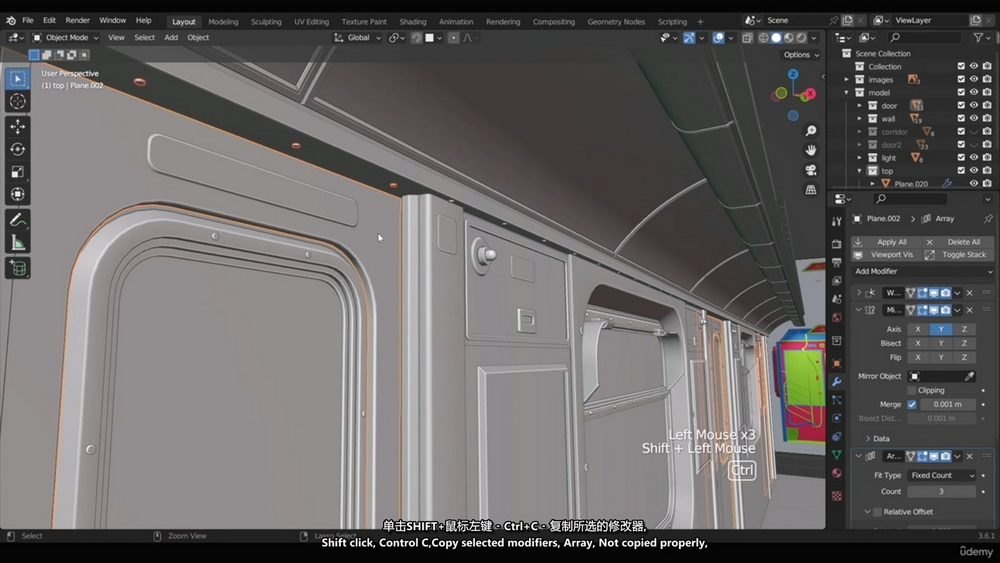Activate the 3D Cursor tool
Viewport: 1000px width, 563px height.
(17, 101)
